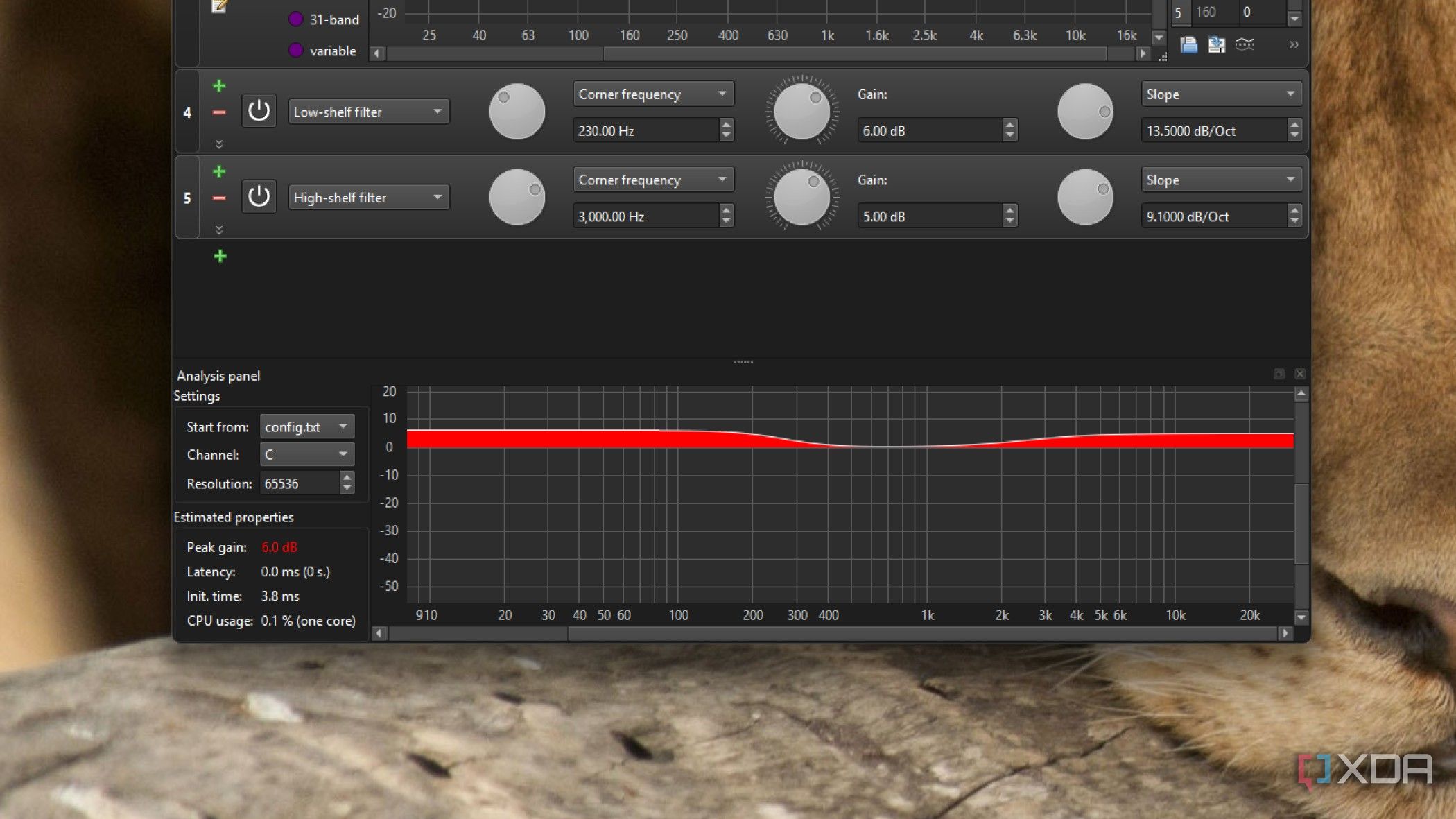
Task: Maximize the Analysis panel
Action: [x=1278, y=374]
